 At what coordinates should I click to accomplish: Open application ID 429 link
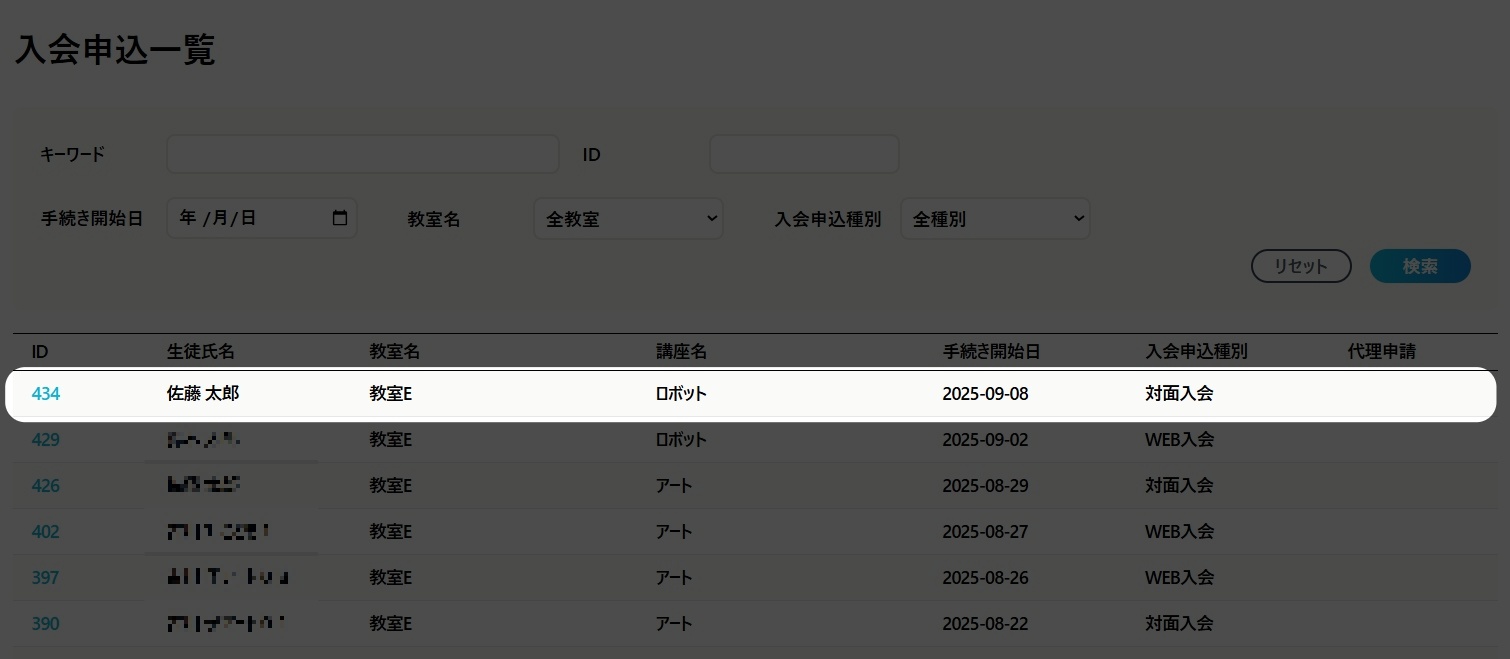click(46, 440)
